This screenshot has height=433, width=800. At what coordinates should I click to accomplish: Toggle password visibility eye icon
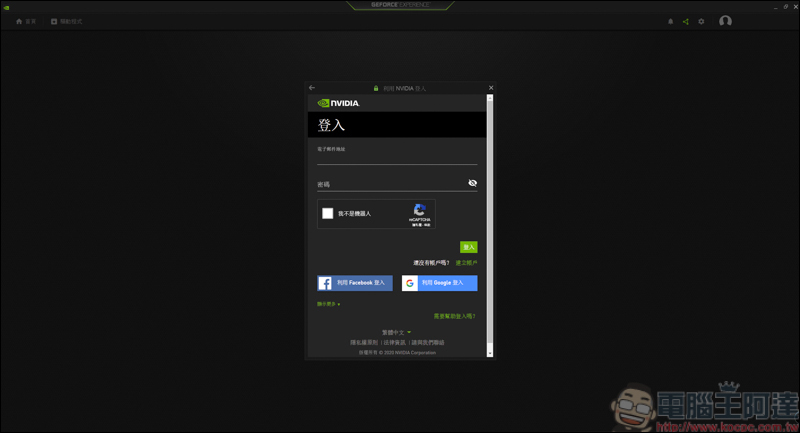click(x=472, y=183)
